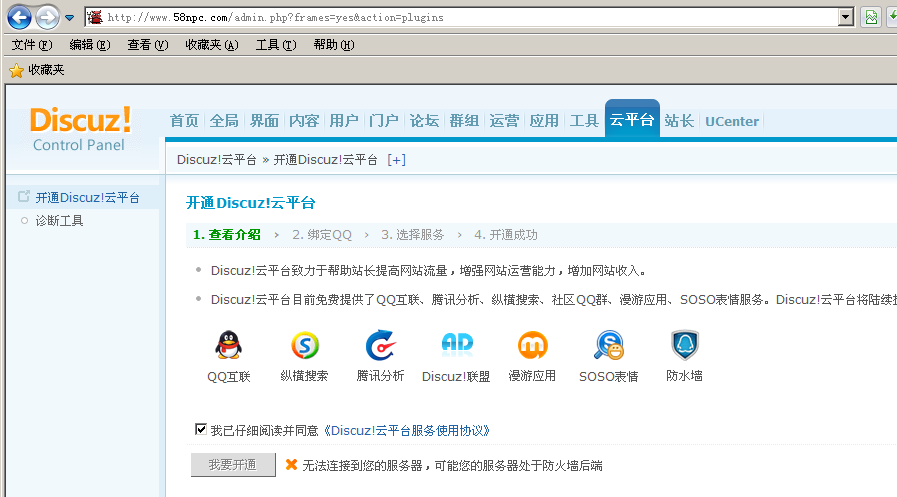Viewport: 897px width, 497px height.
Task: Click the sidebar external-link icon beside 开通Discuz!云平台
Action: [x=23, y=197]
